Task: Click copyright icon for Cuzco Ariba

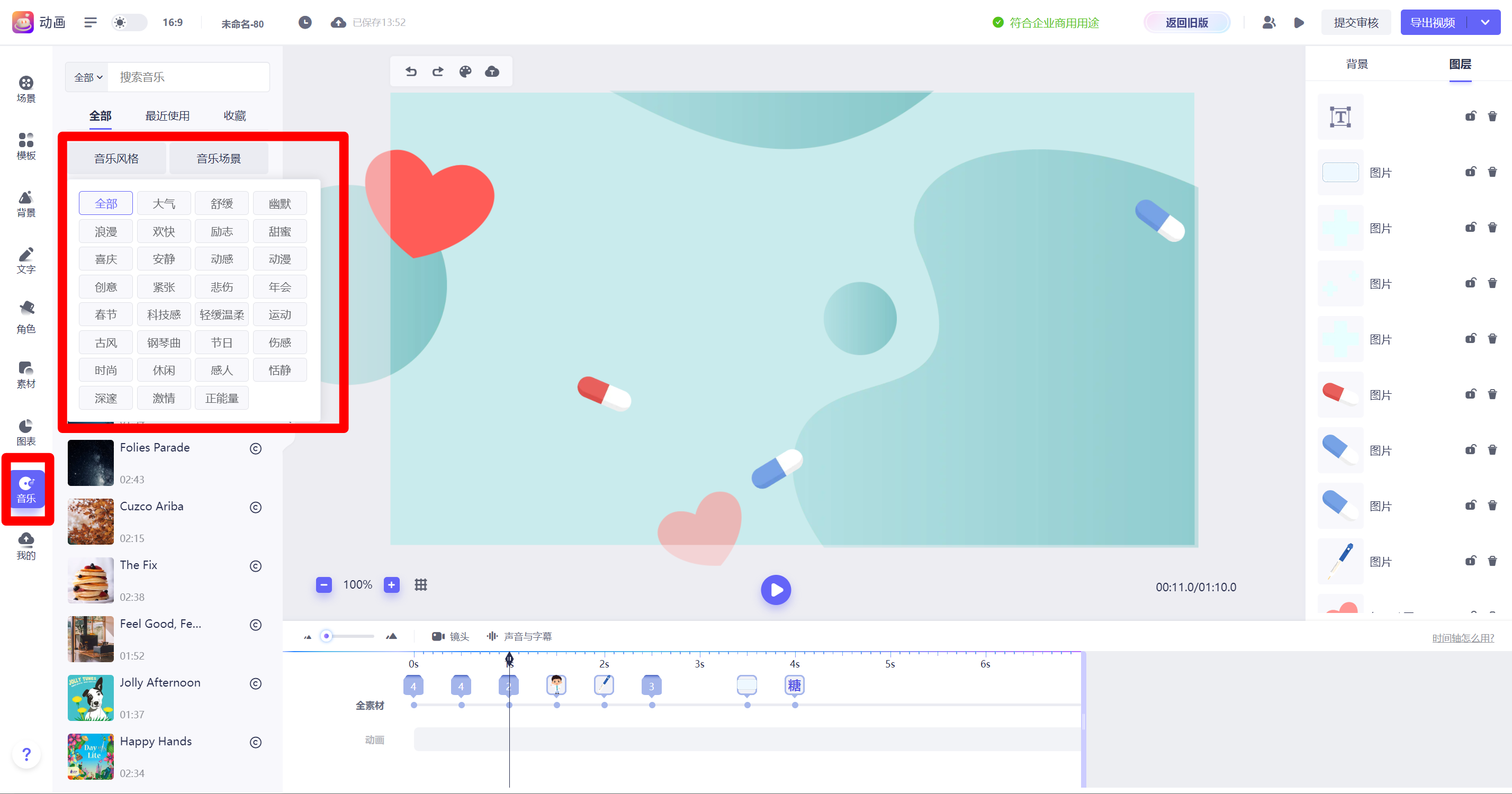Action: pos(255,507)
